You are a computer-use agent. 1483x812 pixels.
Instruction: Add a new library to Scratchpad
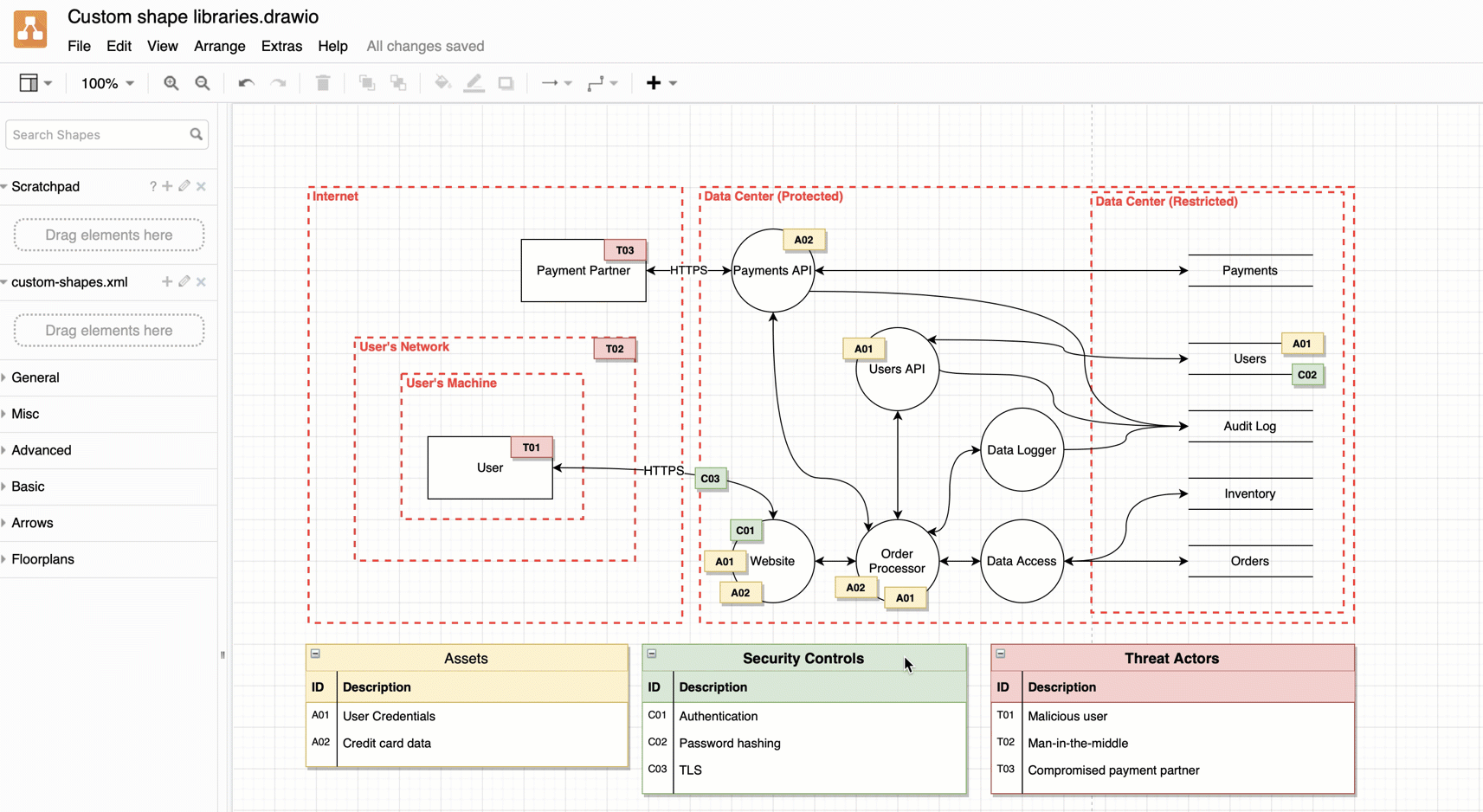[167, 186]
